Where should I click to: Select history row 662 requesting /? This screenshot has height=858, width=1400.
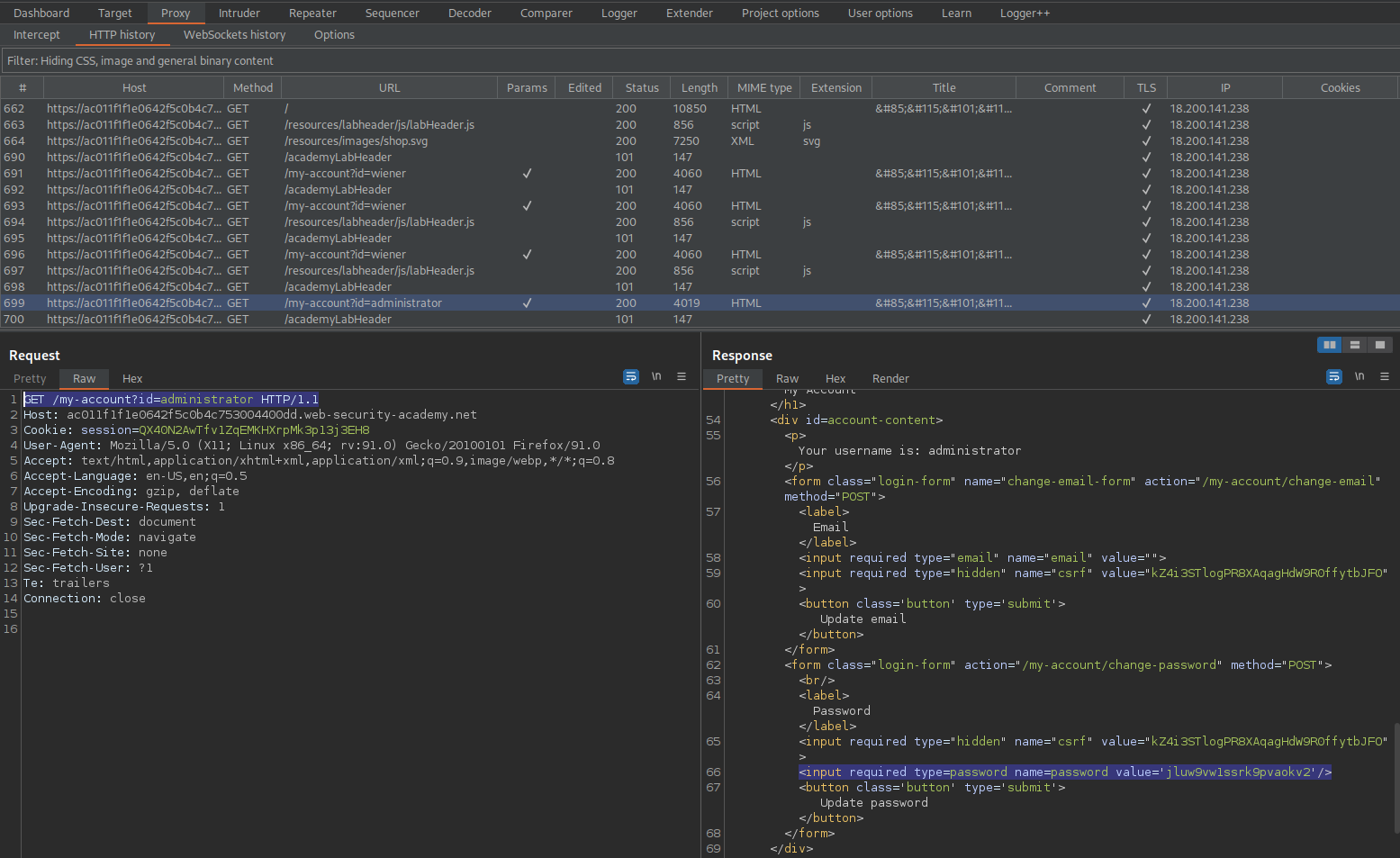(x=700, y=108)
